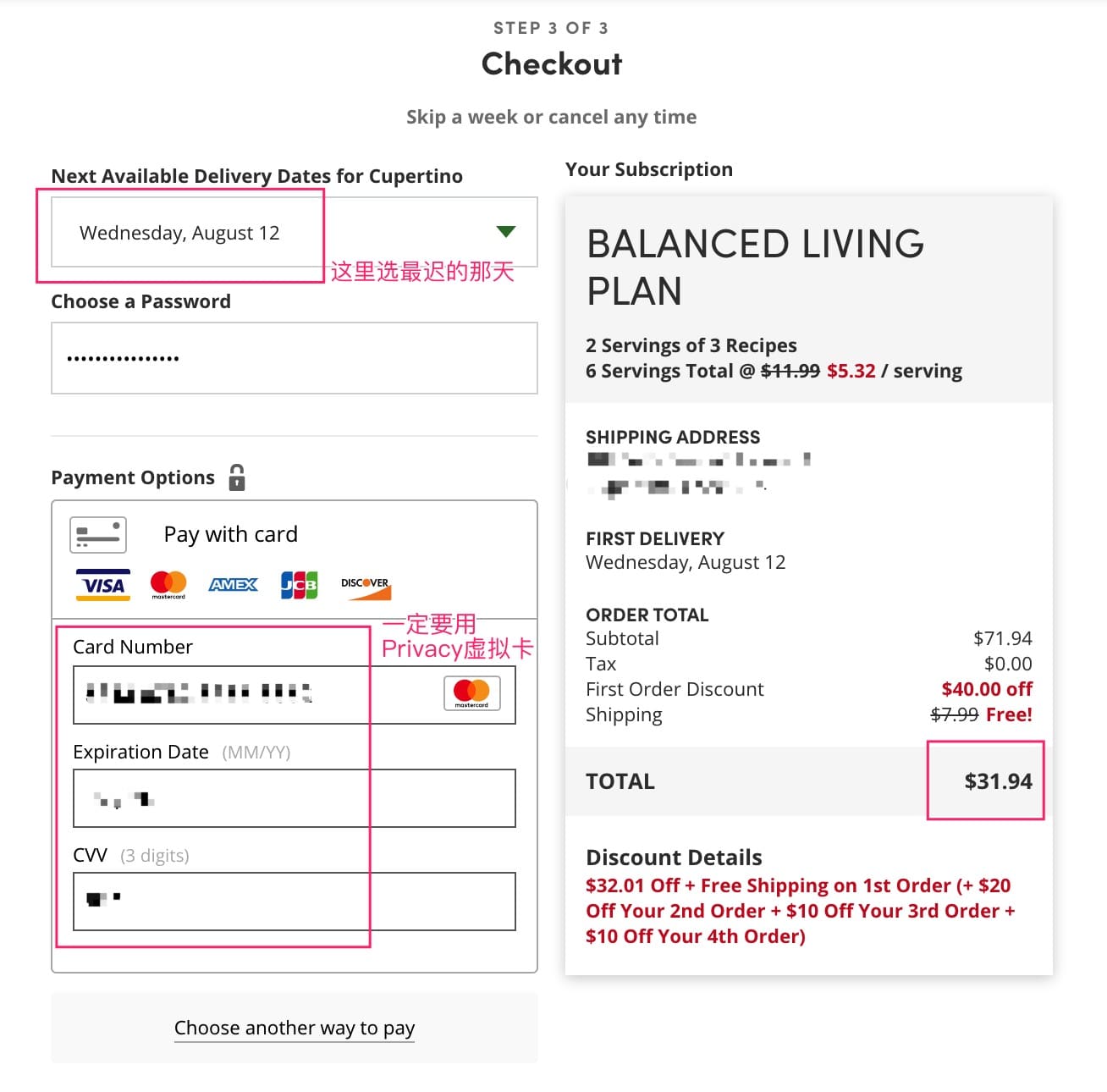Click the credit card icon next to Pay with card
Image resolution: width=1107 pixels, height=1092 pixels.
point(97,534)
